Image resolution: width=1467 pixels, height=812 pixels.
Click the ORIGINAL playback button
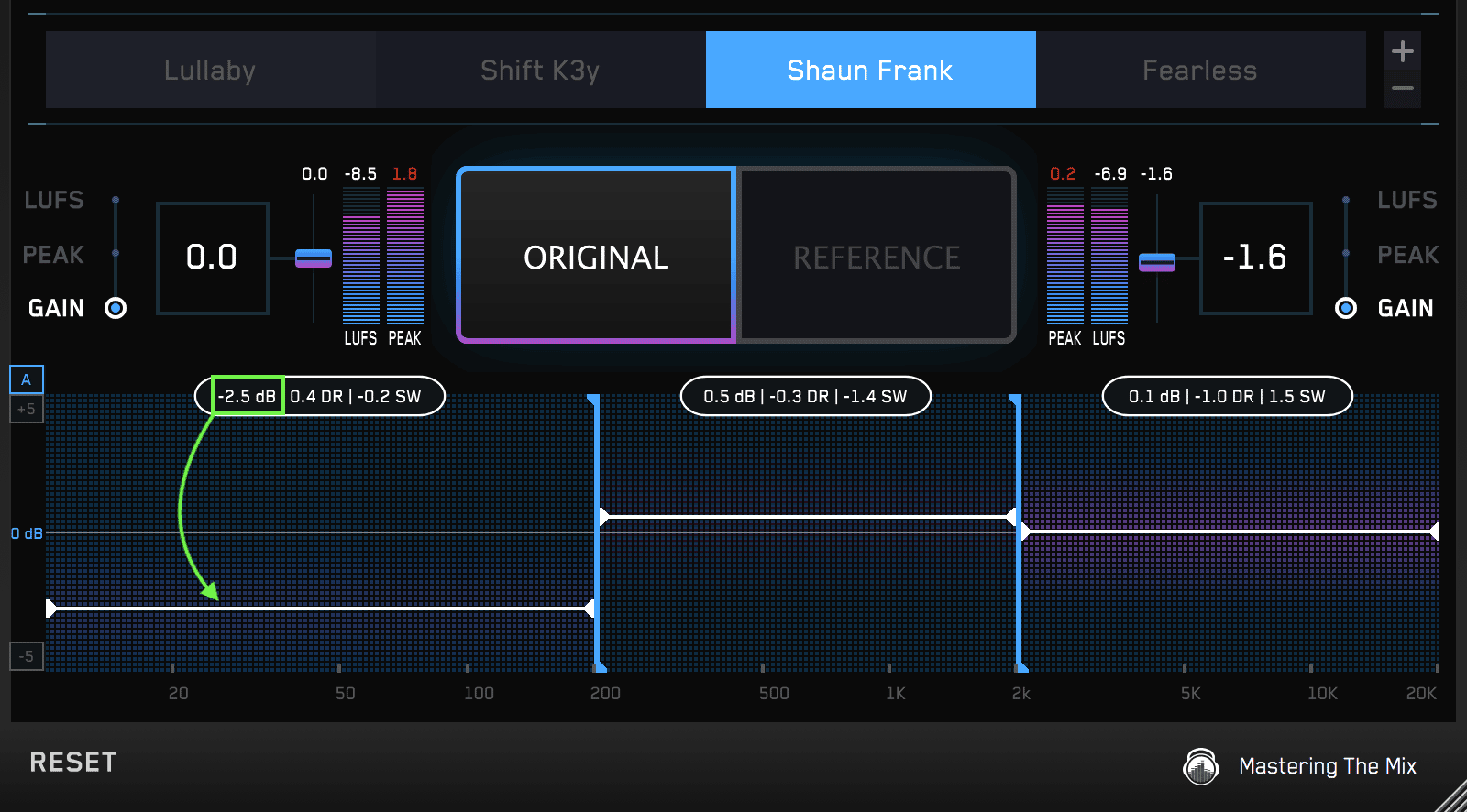pos(596,255)
